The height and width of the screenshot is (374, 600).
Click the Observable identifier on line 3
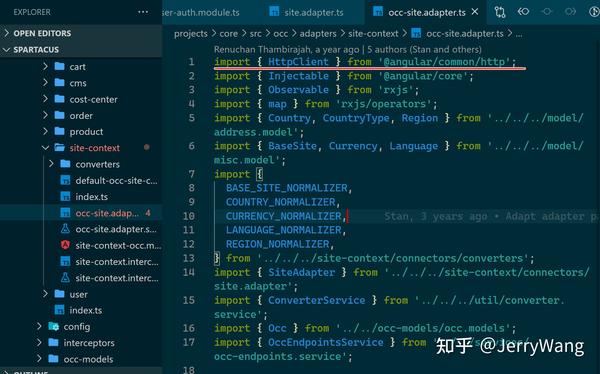tap(298, 90)
